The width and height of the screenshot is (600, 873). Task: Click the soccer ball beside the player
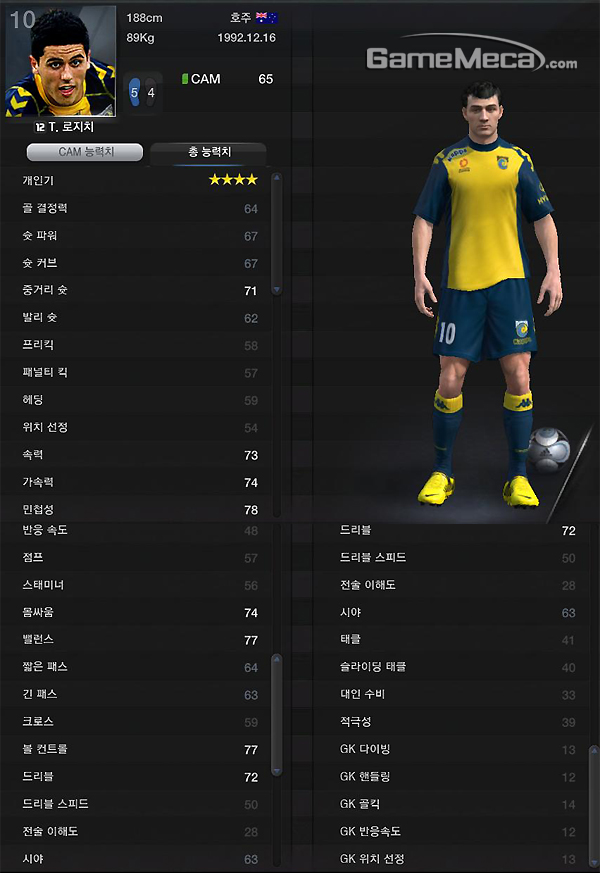tap(549, 449)
